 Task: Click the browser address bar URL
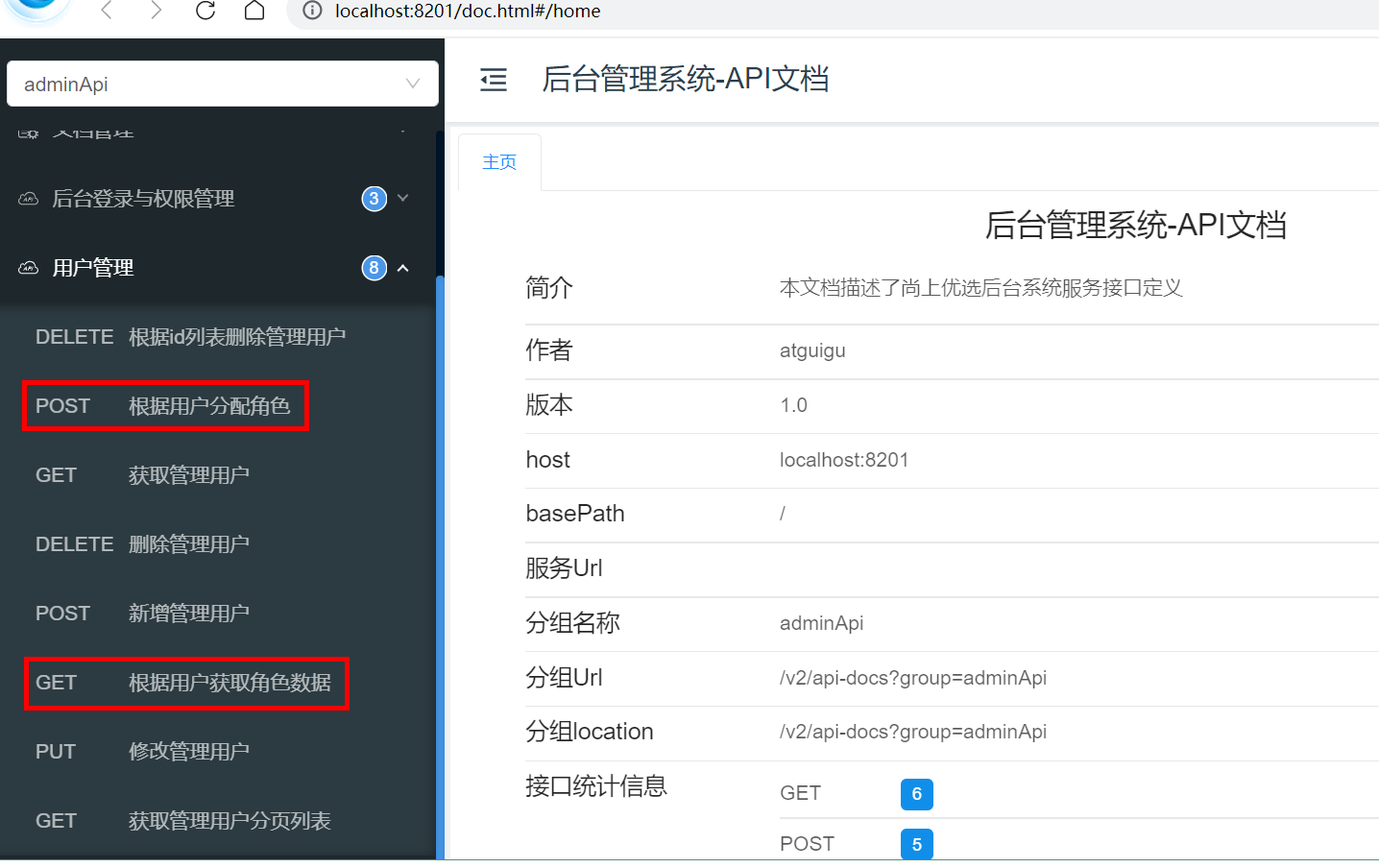468,11
